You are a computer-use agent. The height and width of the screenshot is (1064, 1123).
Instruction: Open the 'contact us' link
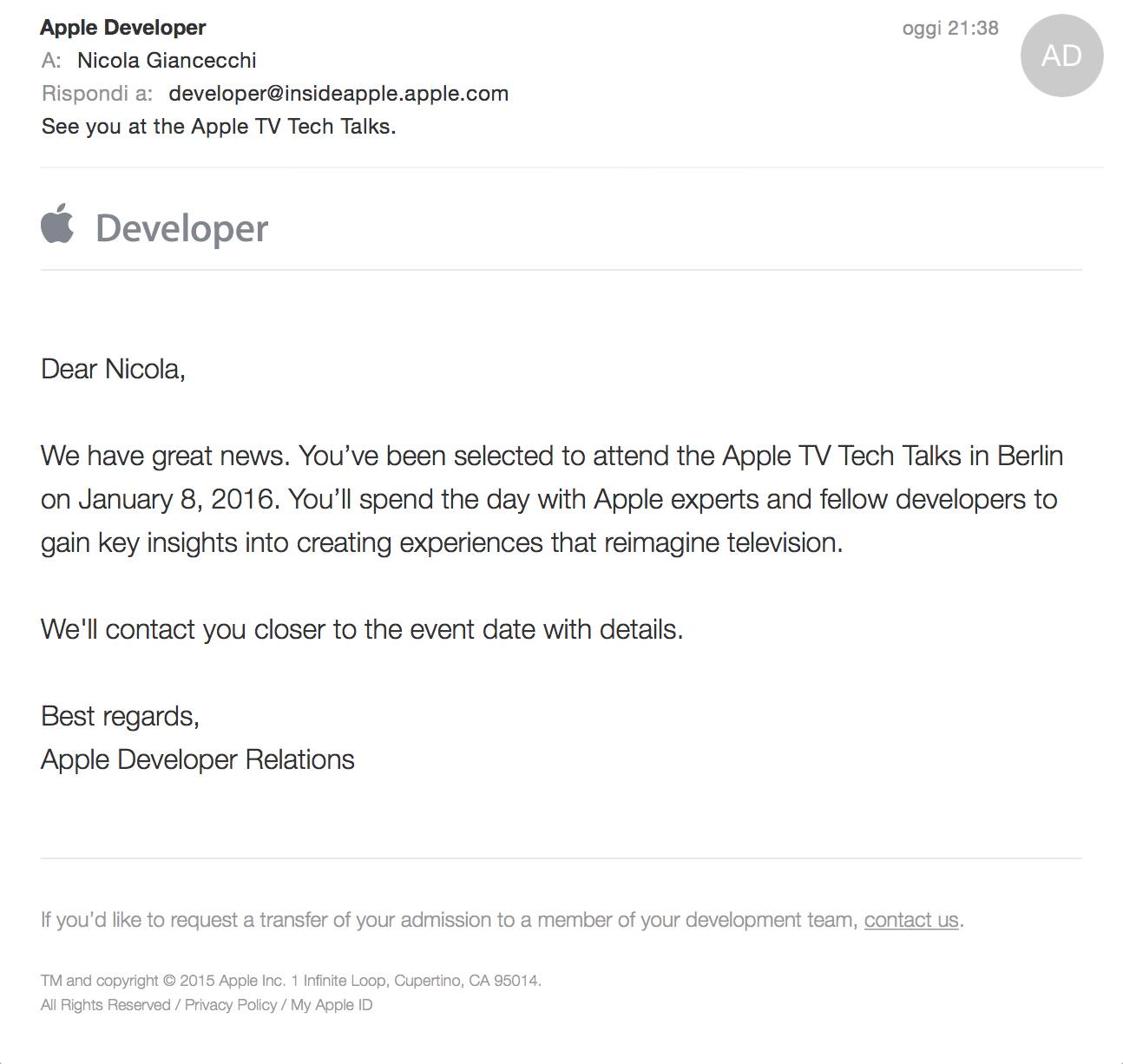(911, 920)
